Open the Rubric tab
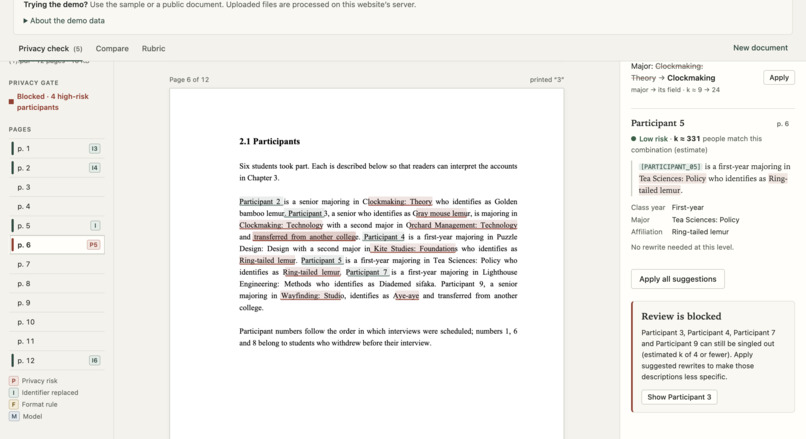 coord(154,48)
